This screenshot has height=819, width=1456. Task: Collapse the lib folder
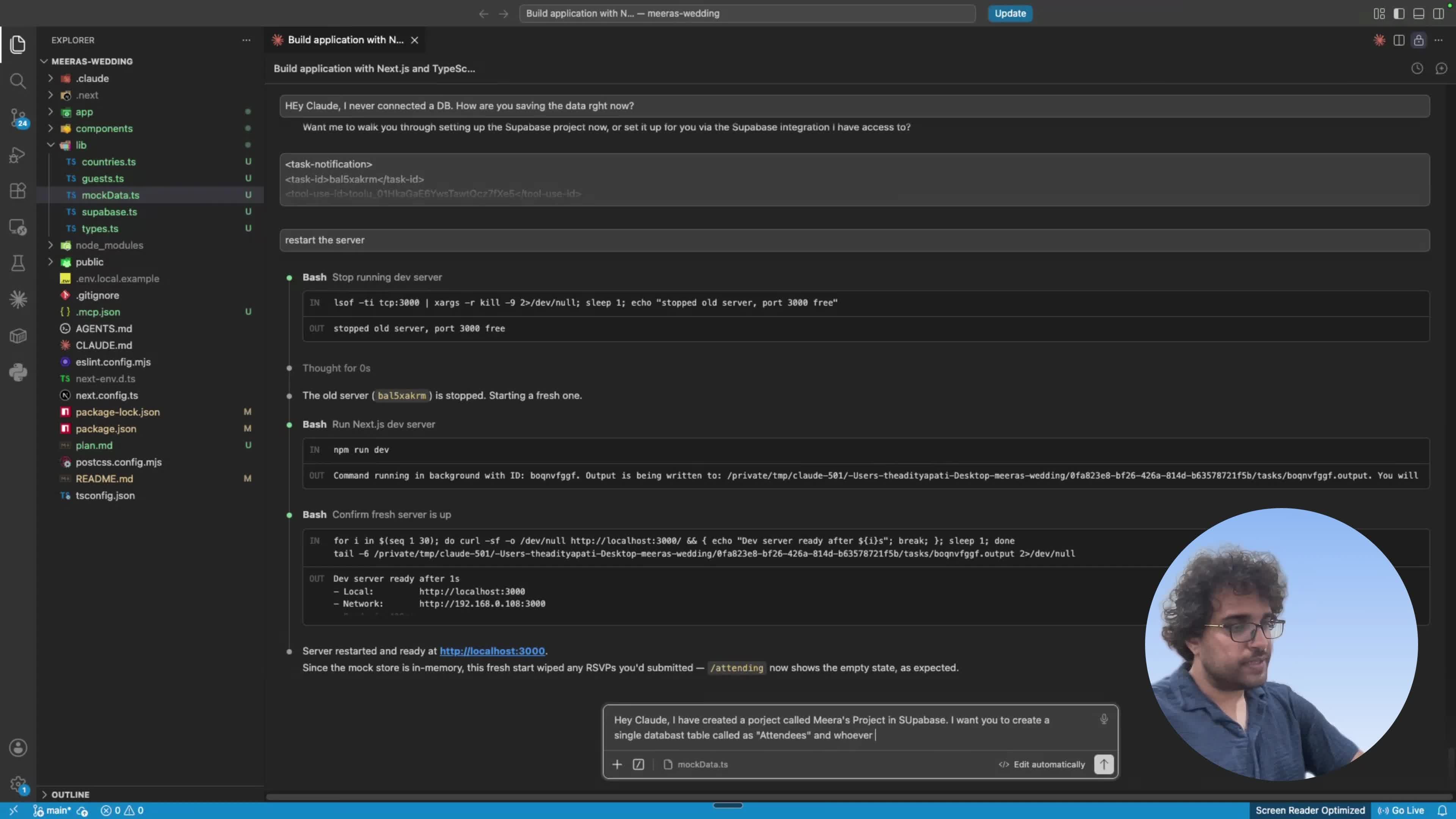(81, 145)
